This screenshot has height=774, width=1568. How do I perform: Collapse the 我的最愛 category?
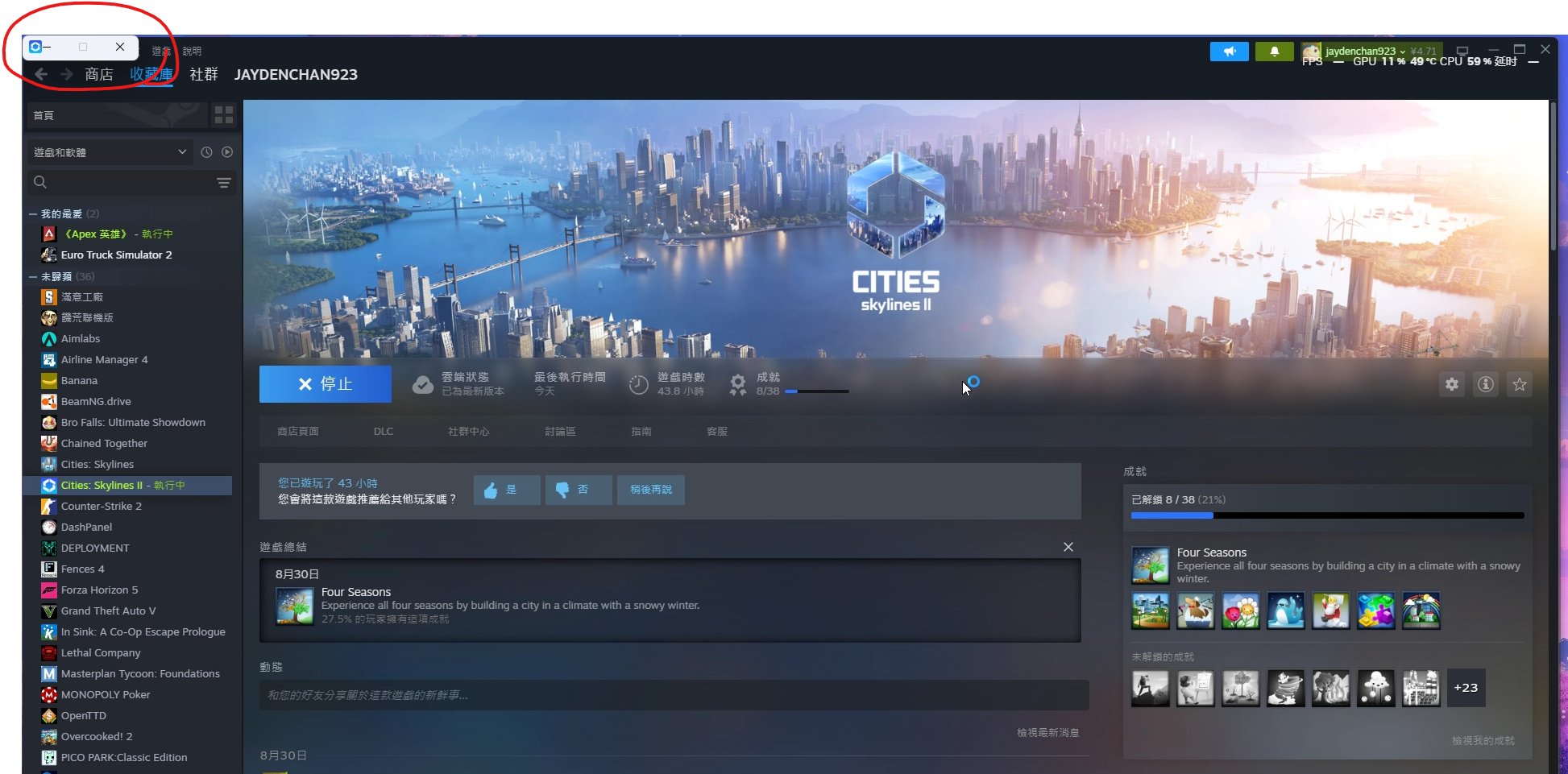point(33,214)
